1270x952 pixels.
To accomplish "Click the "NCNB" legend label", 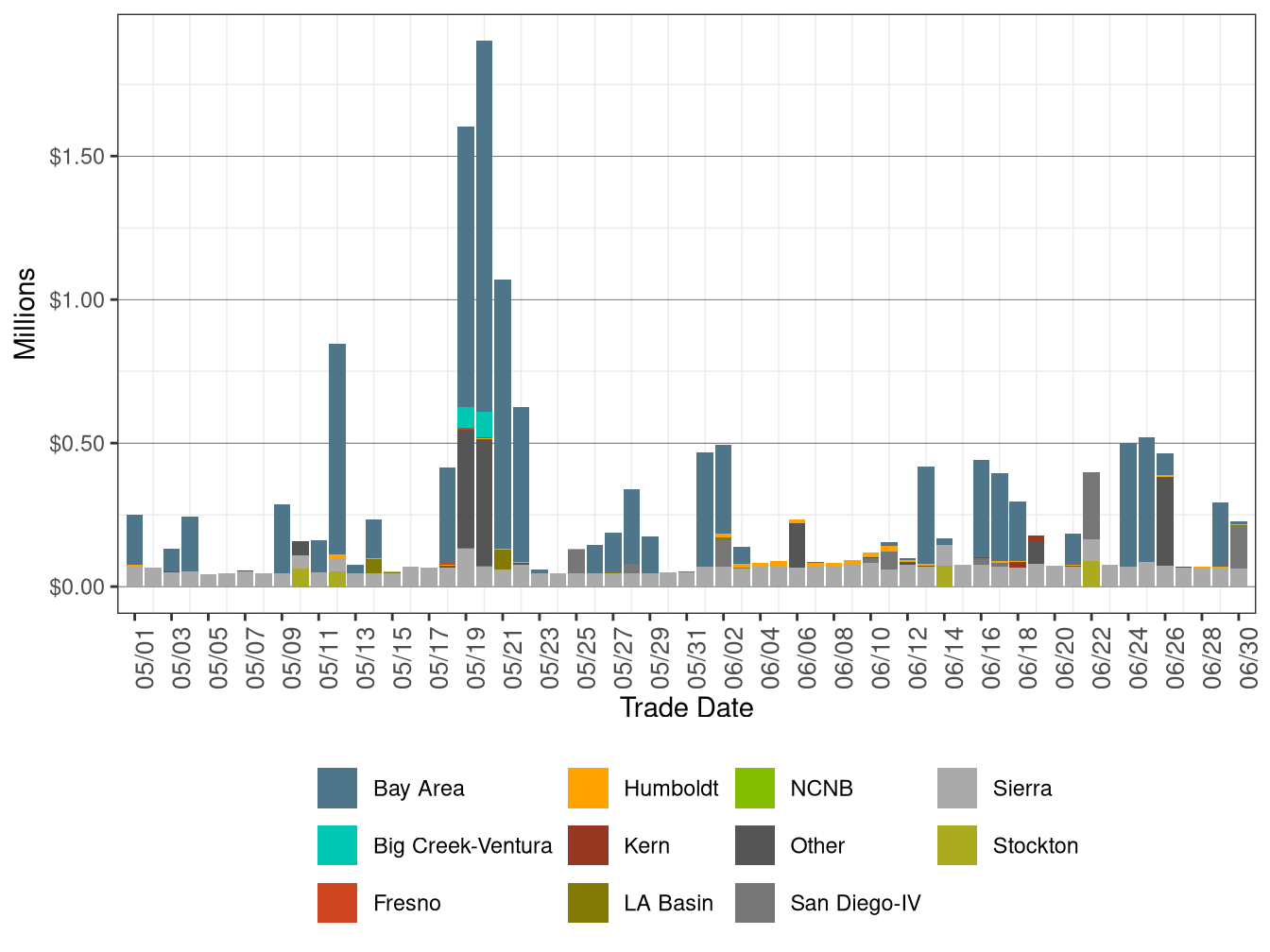I will click(822, 789).
